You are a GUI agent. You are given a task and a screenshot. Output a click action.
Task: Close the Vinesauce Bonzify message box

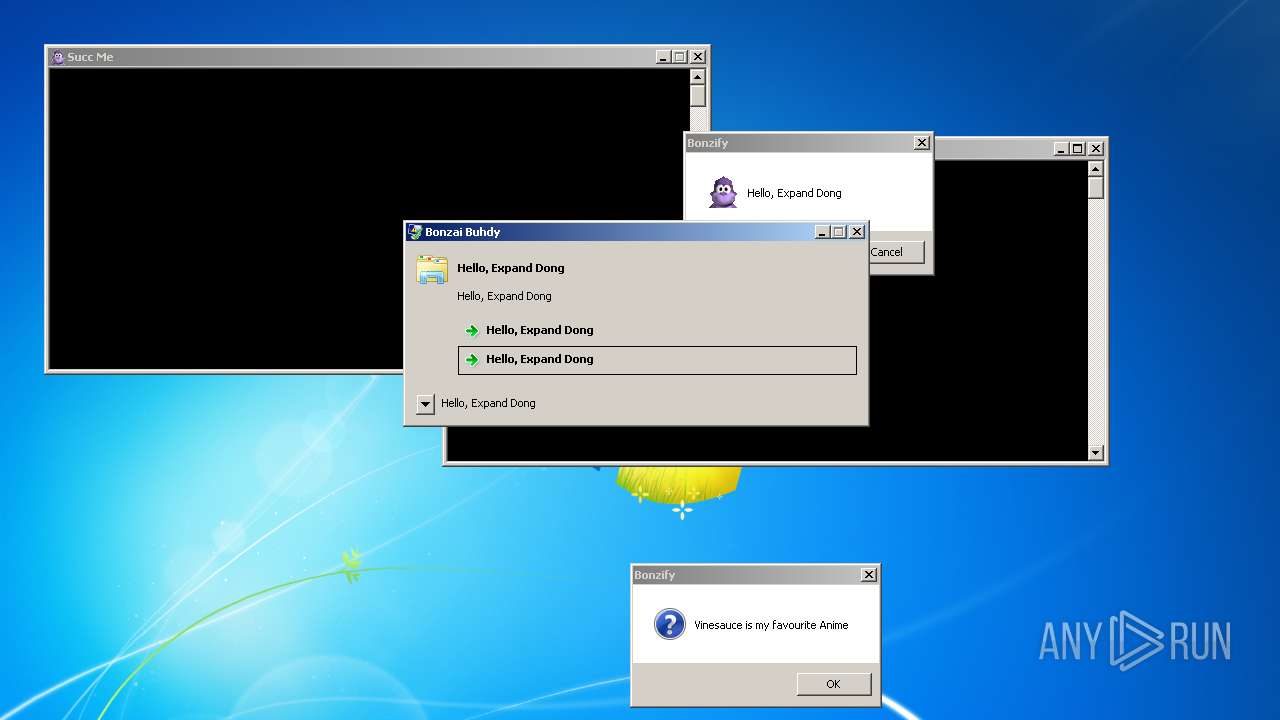pyautogui.click(x=869, y=575)
